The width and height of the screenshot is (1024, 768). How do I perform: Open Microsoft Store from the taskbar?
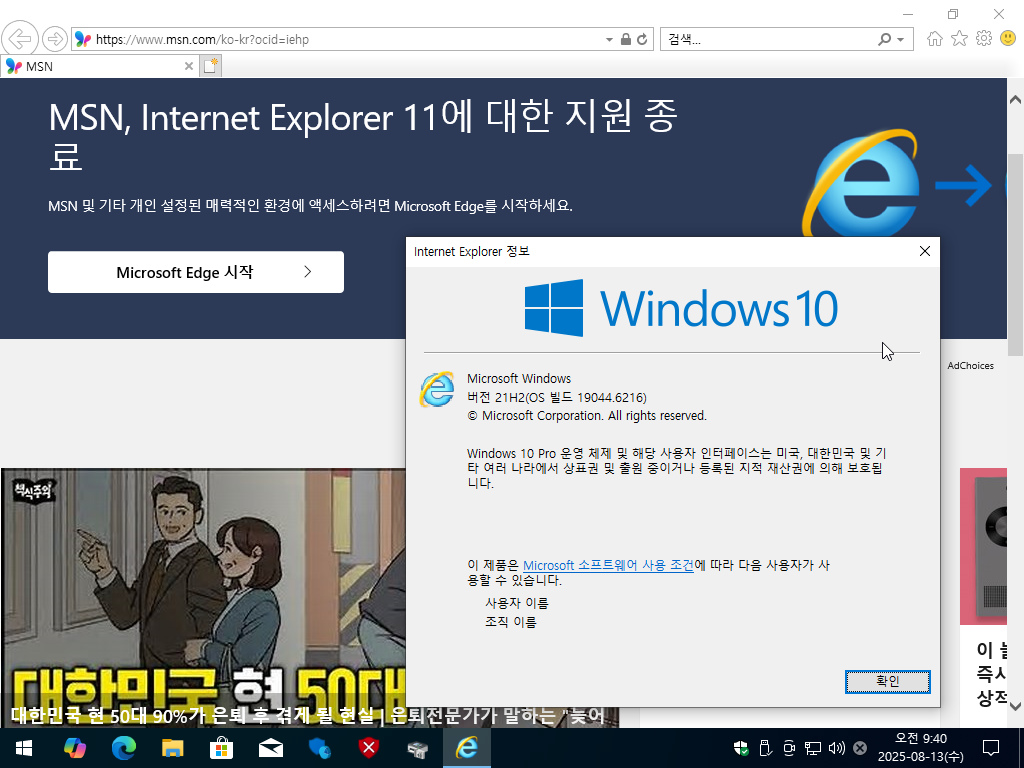221,748
